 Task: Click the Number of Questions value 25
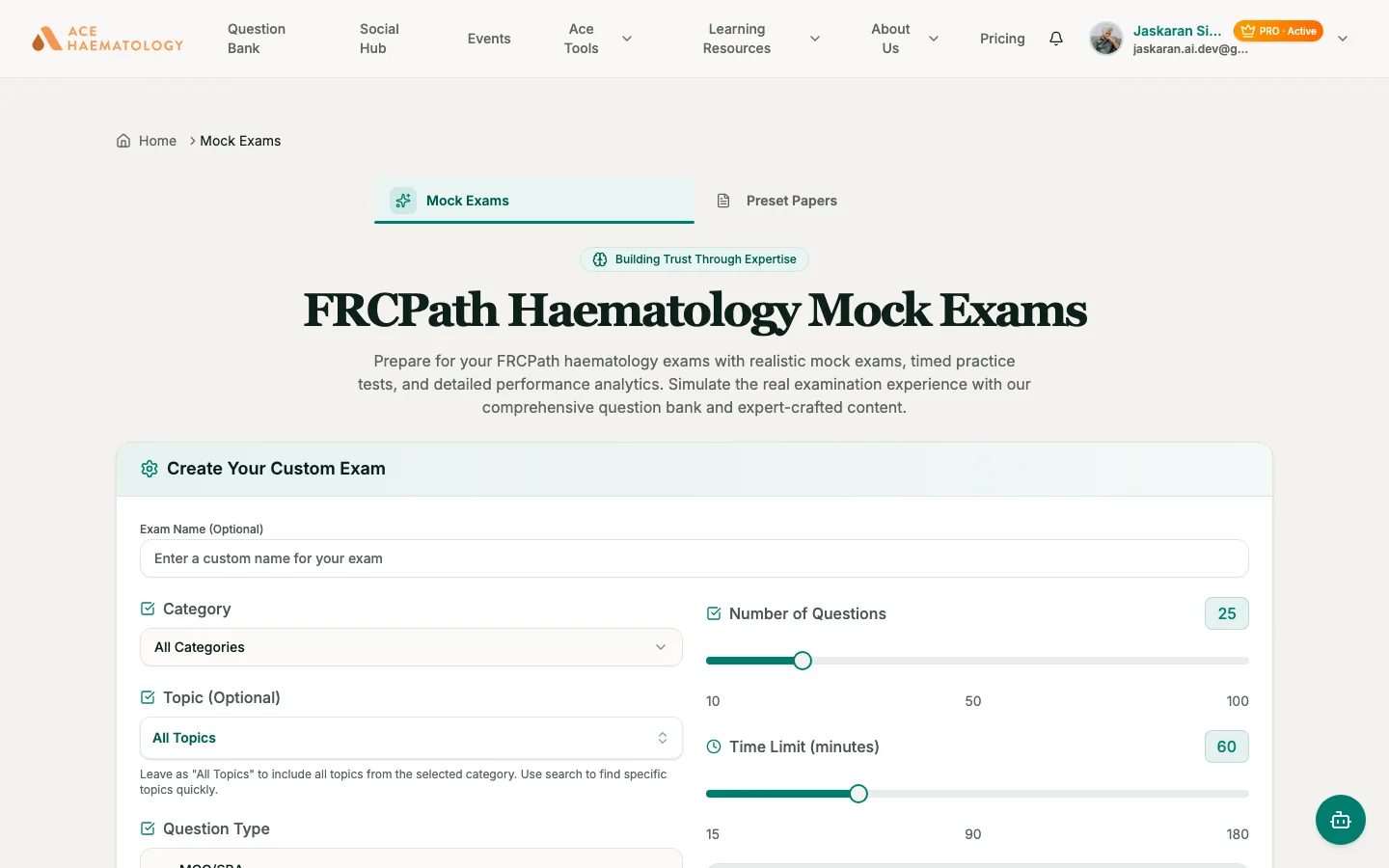click(x=1227, y=613)
